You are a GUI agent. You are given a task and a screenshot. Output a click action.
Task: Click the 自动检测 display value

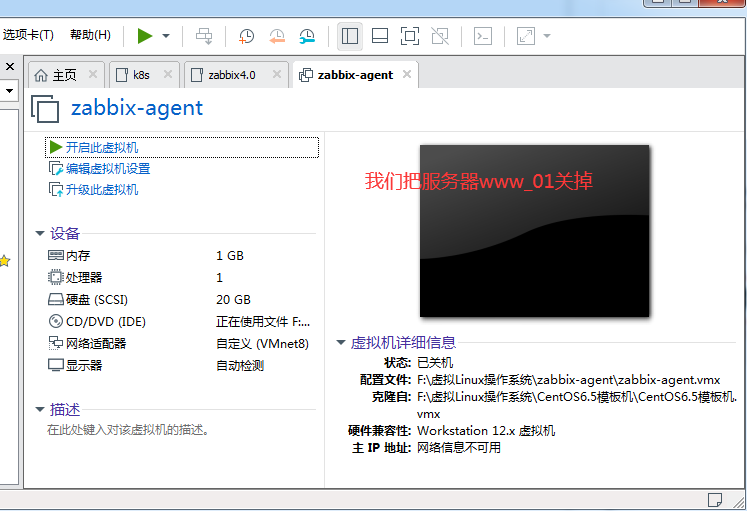pos(240,366)
